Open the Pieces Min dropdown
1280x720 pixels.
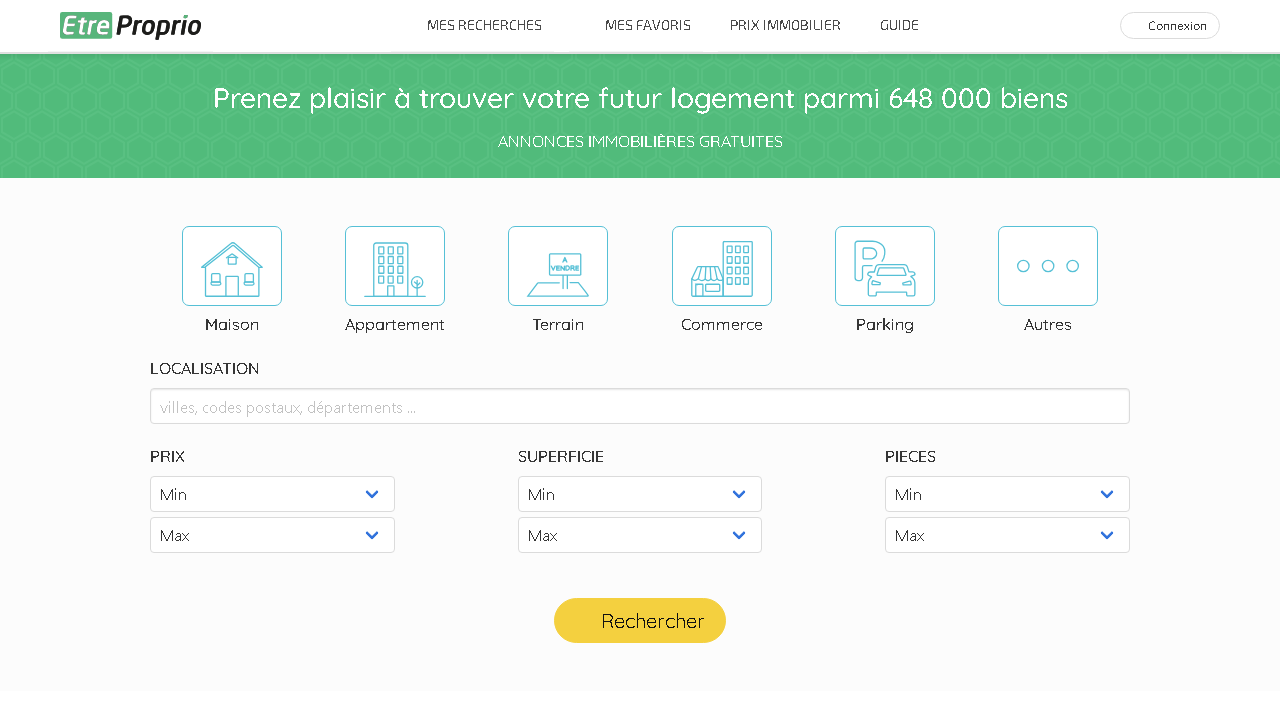tap(1007, 494)
